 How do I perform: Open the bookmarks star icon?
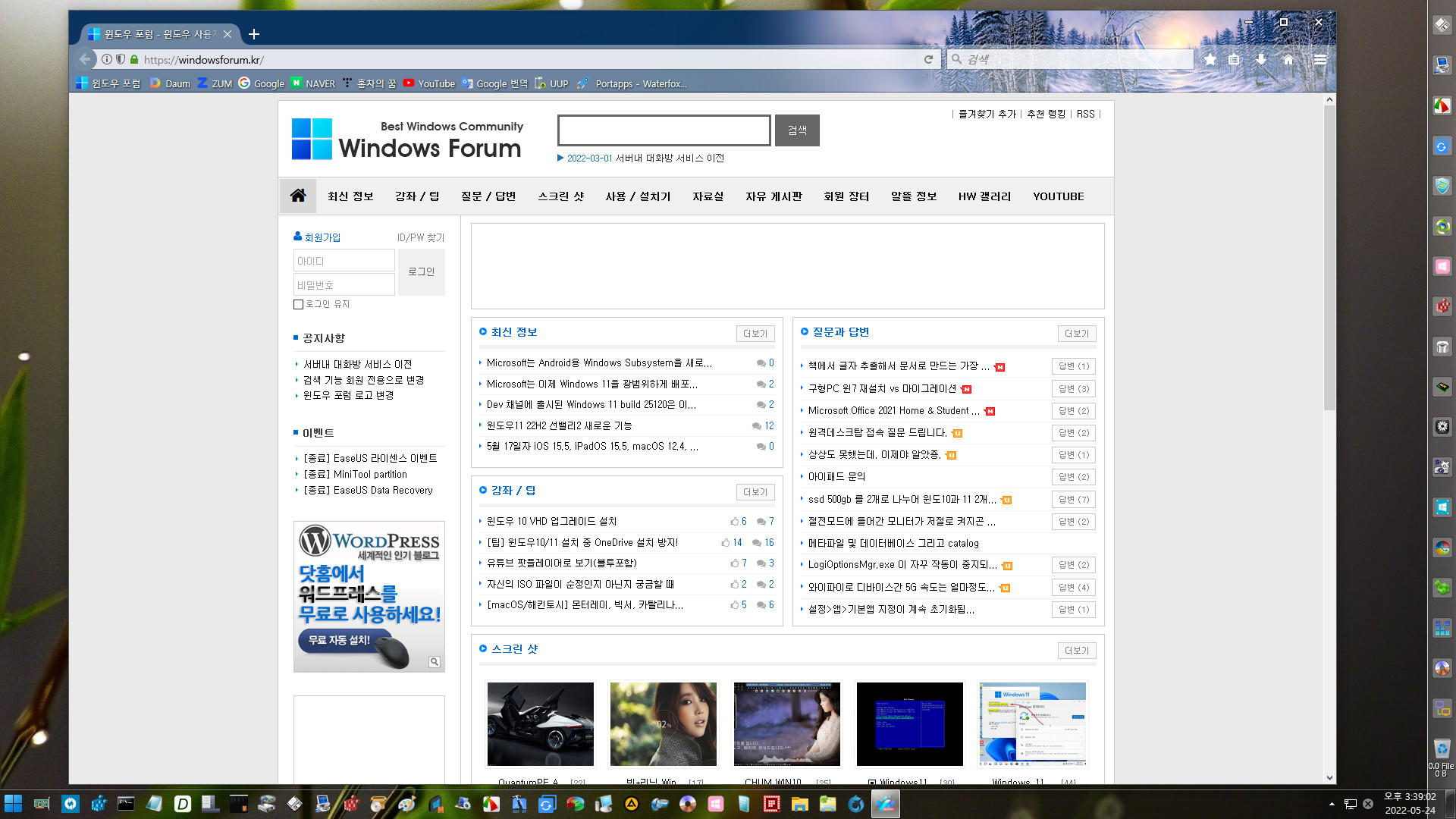coord(1210,59)
